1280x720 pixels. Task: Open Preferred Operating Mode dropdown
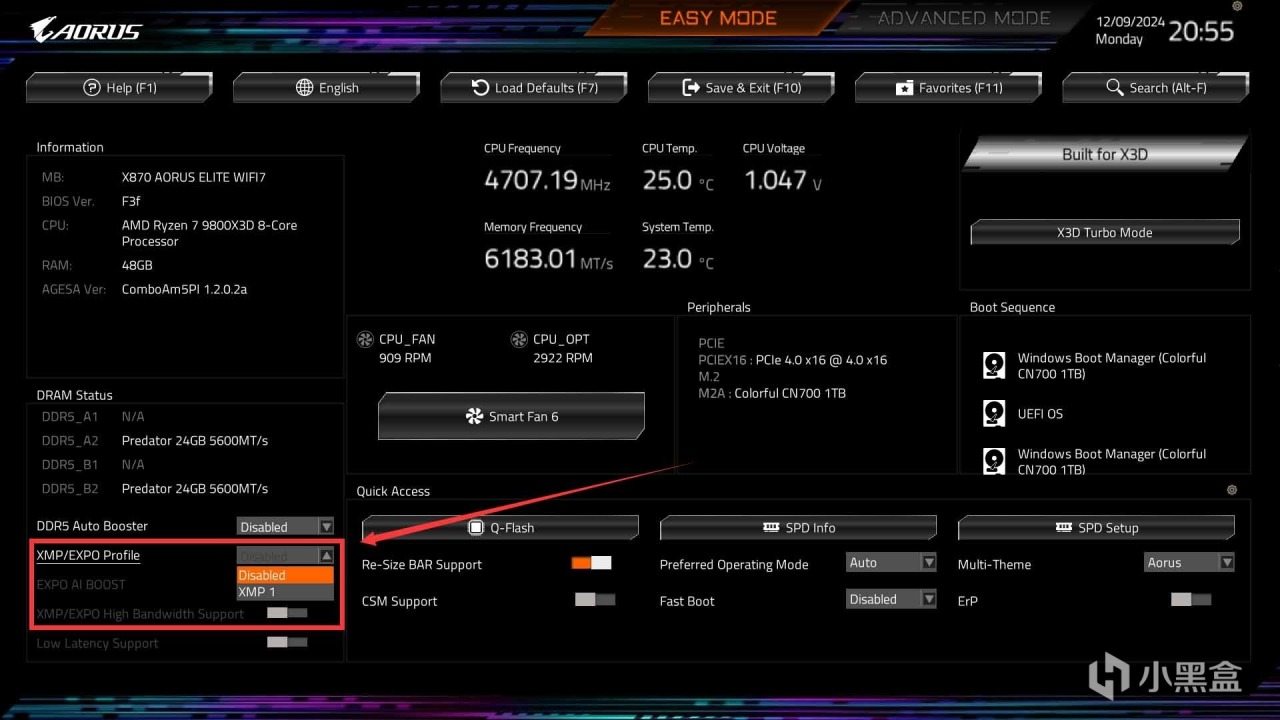coord(891,562)
